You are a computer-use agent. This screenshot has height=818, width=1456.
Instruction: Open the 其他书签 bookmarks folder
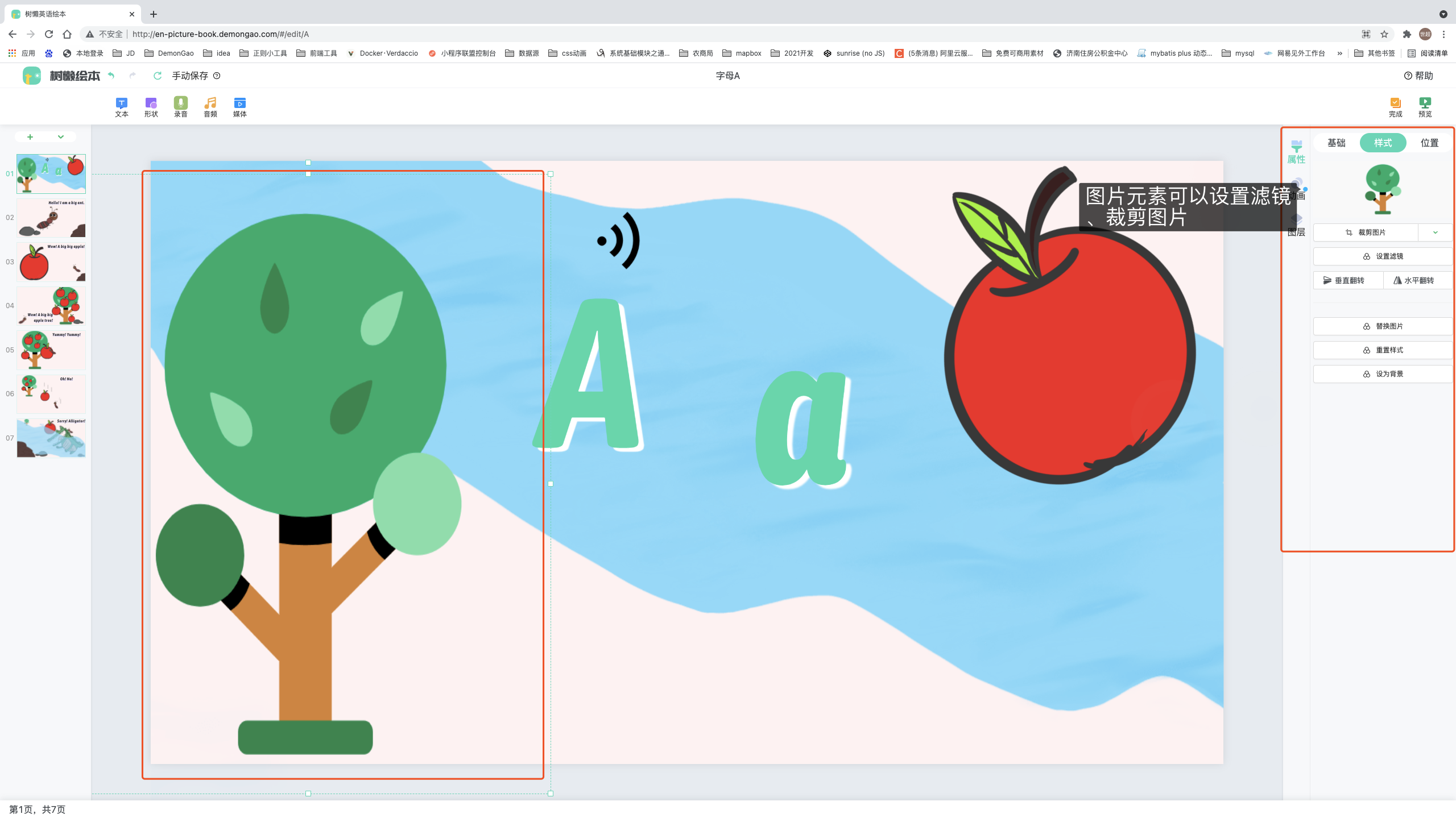1375,53
